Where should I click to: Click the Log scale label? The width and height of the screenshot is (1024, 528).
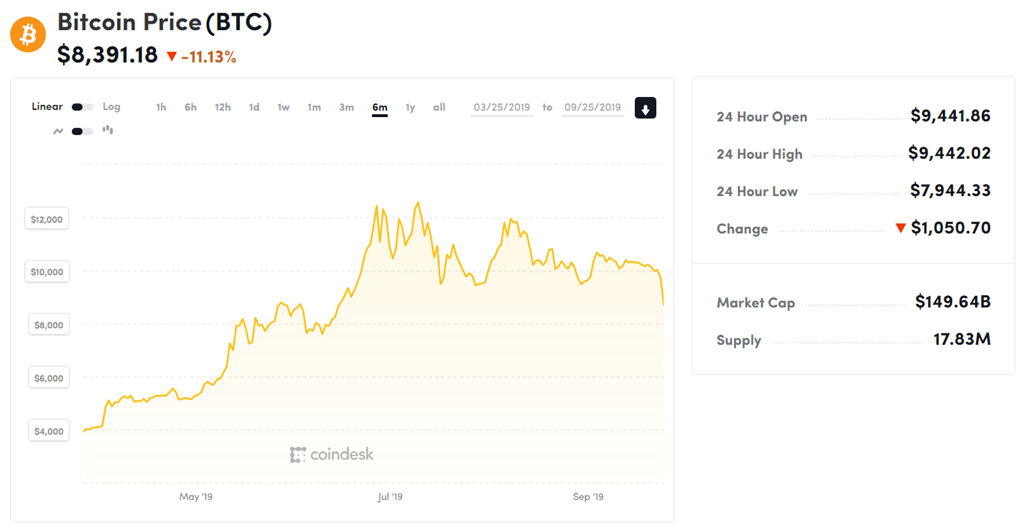pos(111,107)
